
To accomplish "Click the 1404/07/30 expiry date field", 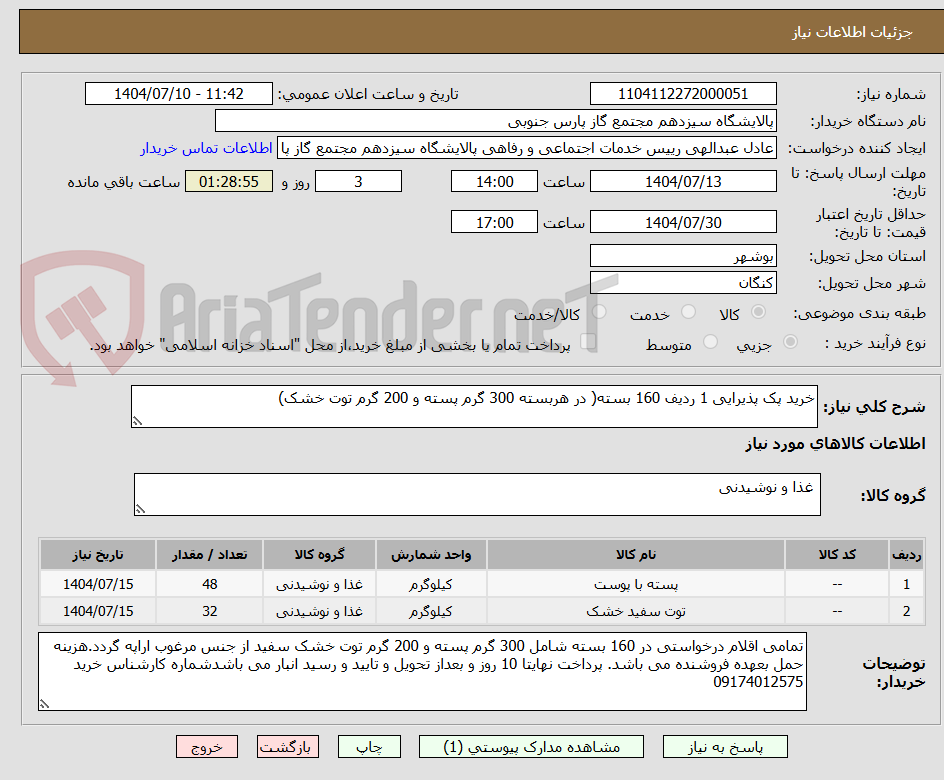I will [683, 221].
